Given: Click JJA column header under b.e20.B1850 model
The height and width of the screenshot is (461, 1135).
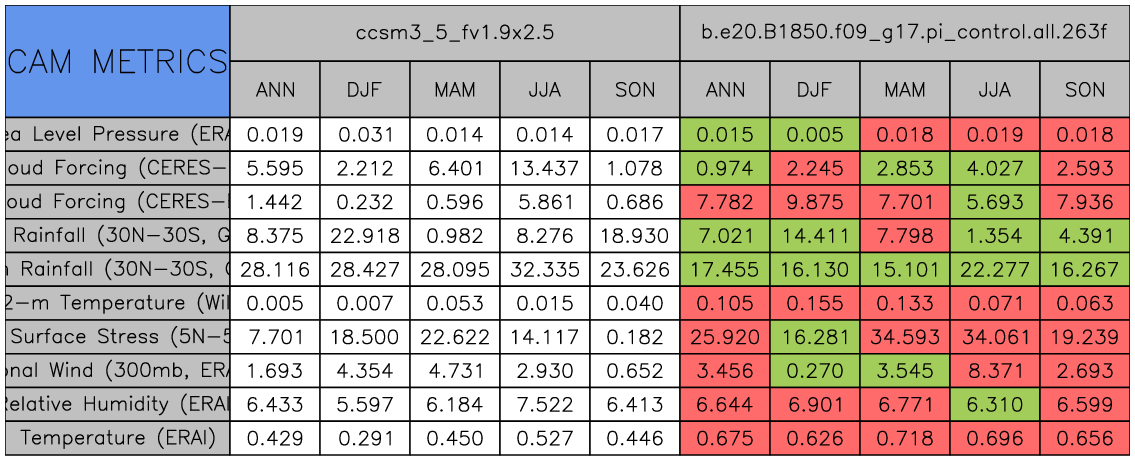Looking at the screenshot, I should (x=995, y=90).
